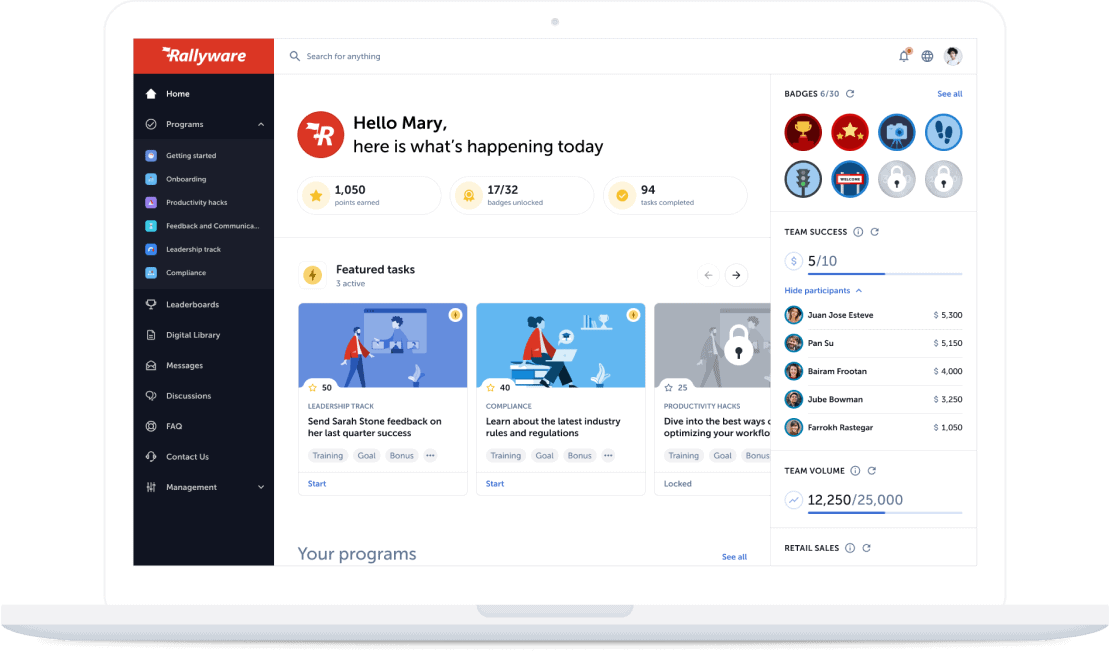The image size is (1110, 654).
Task: Click the Team Volume info icon
Action: coord(855,471)
